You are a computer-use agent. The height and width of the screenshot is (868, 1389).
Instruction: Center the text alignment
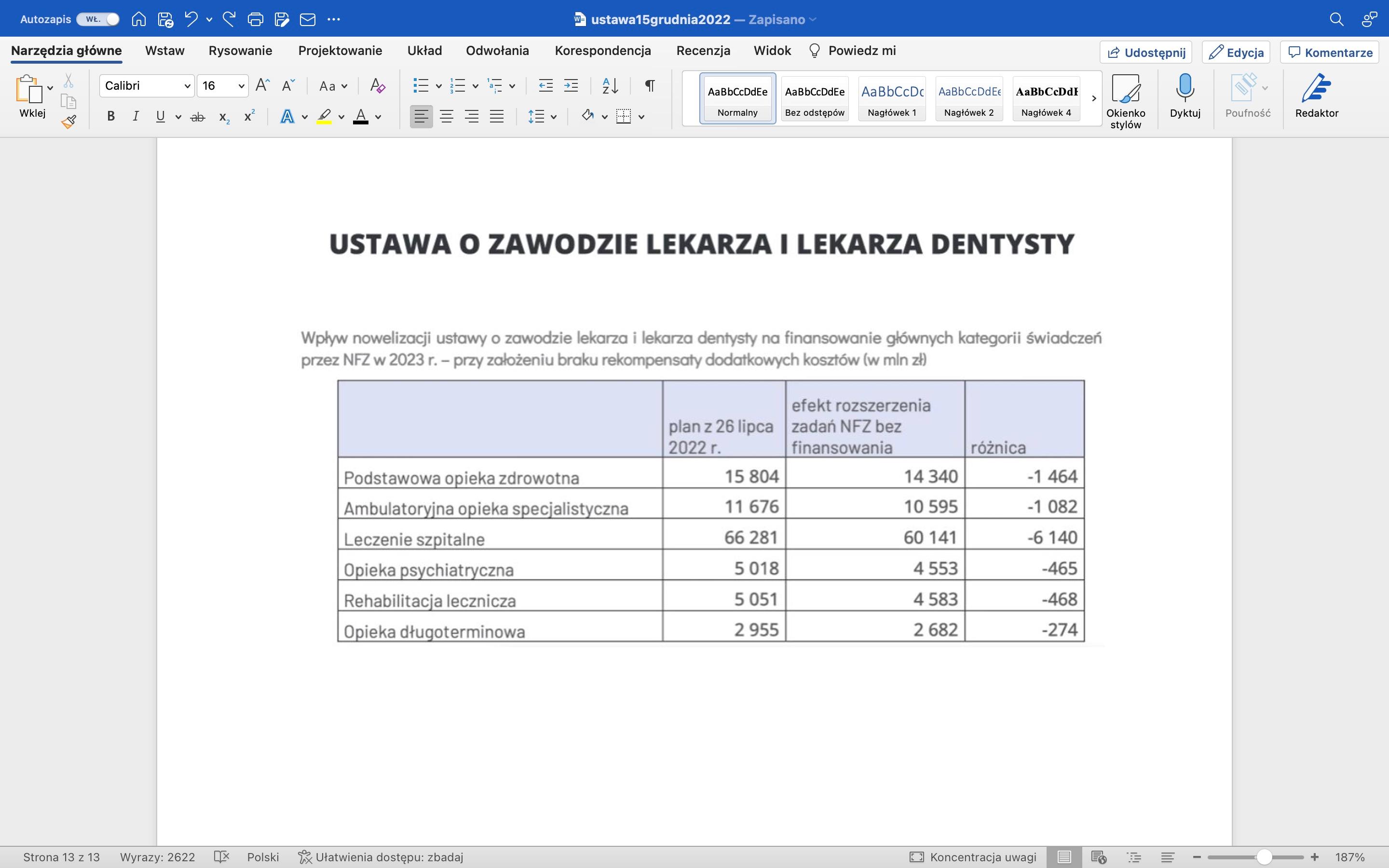[447, 117]
